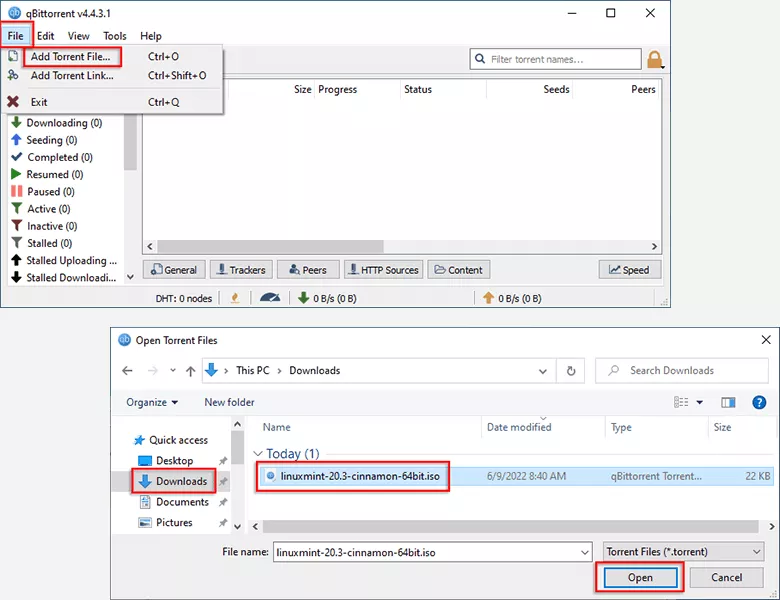Viewport: 780px width, 600px height.
Task: Click sidebar scroll-down chevron in qBittorrent
Action: 130,277
